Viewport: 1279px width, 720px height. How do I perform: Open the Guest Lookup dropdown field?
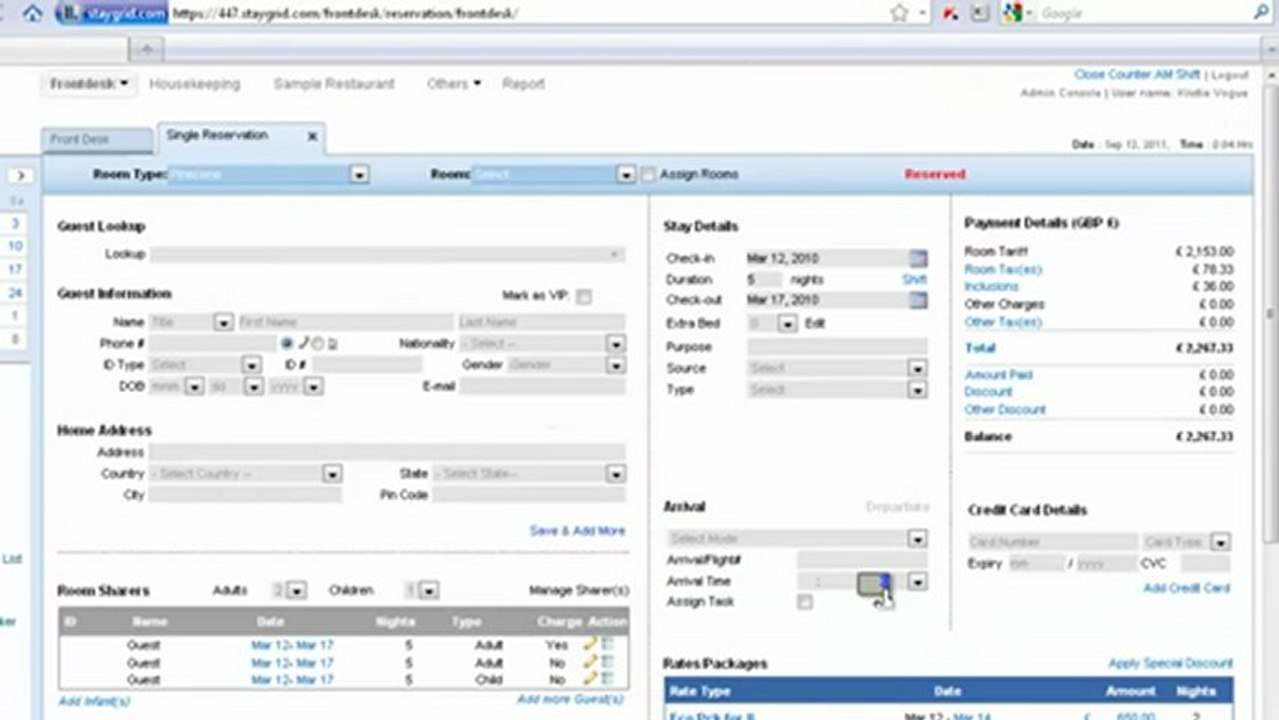(388, 255)
